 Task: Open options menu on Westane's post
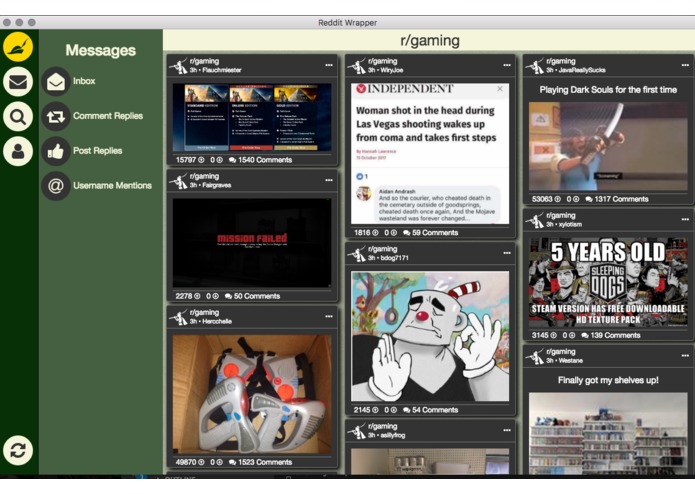click(x=685, y=355)
